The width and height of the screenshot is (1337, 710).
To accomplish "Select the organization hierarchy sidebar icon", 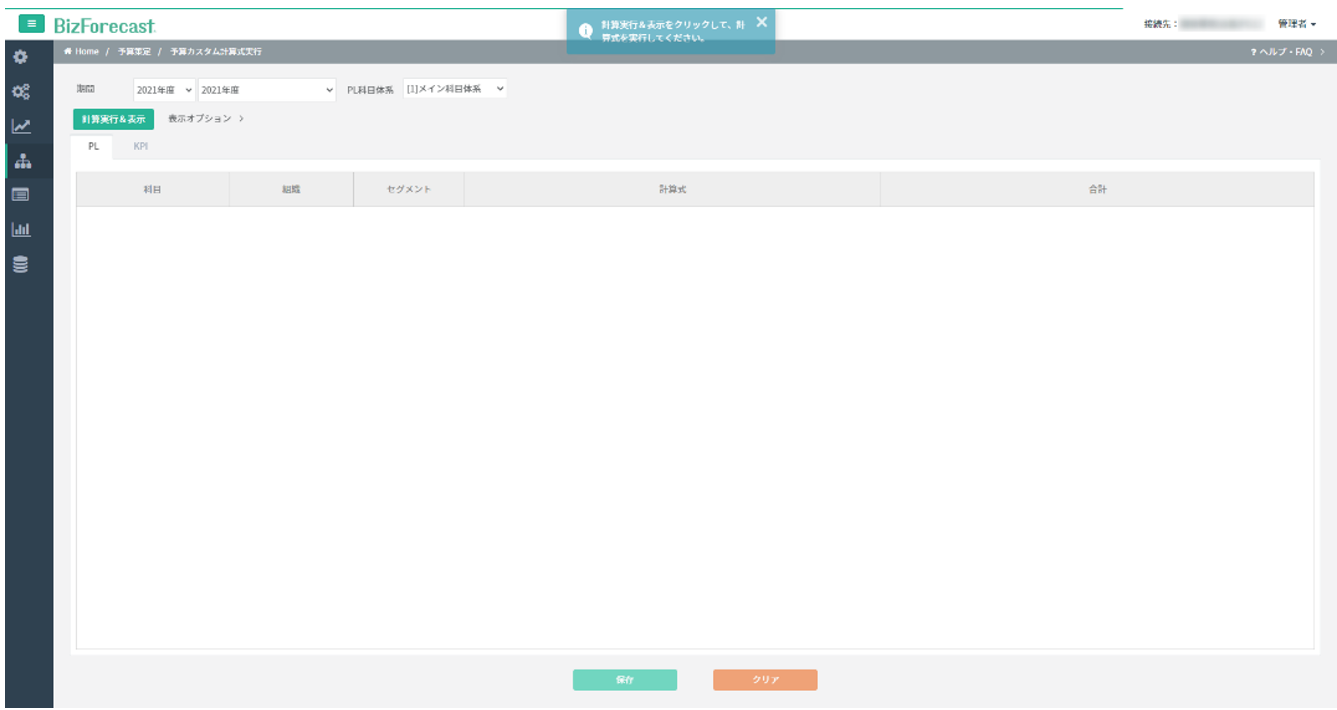I will [21, 161].
